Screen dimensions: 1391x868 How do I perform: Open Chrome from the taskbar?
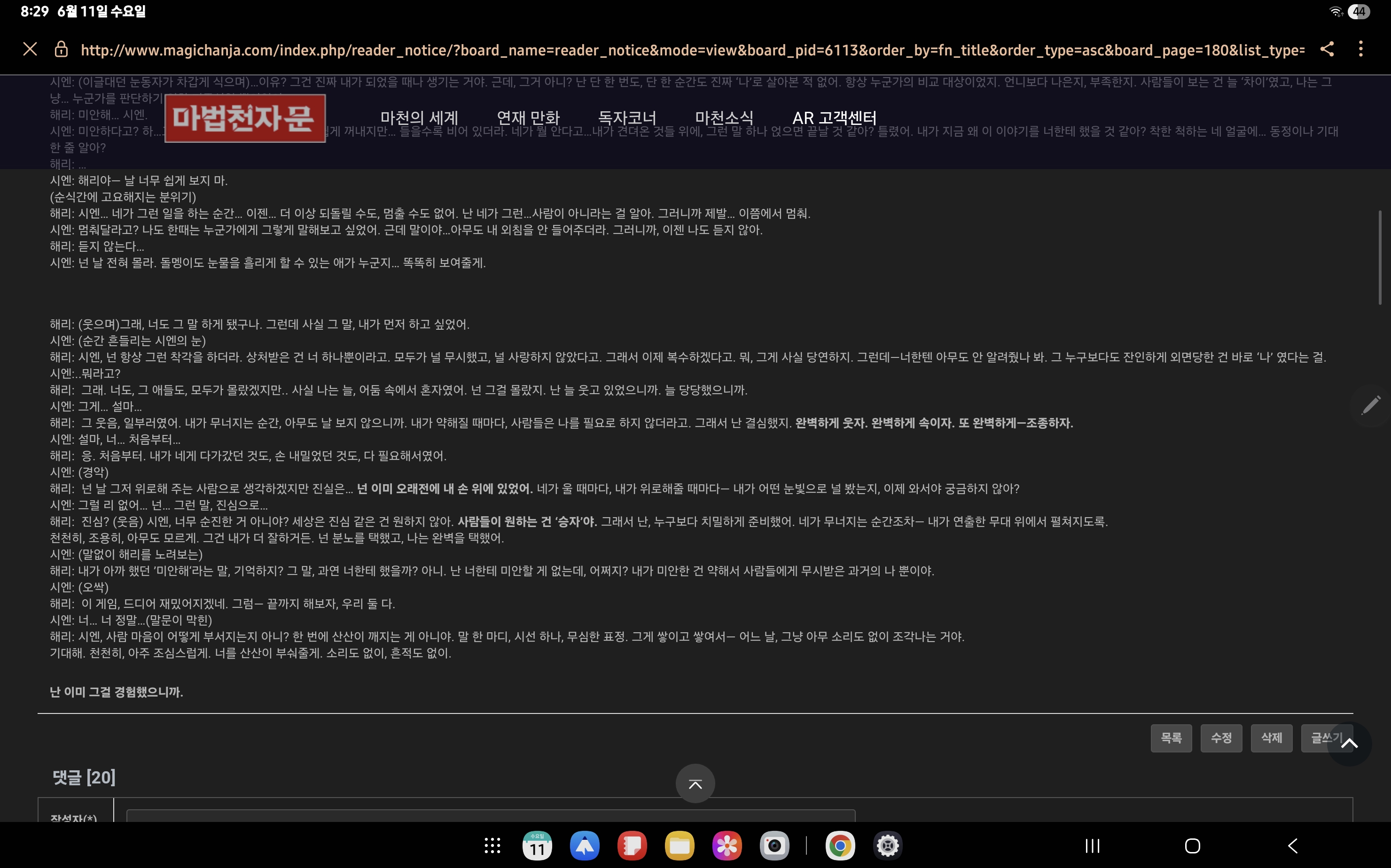coord(840,845)
